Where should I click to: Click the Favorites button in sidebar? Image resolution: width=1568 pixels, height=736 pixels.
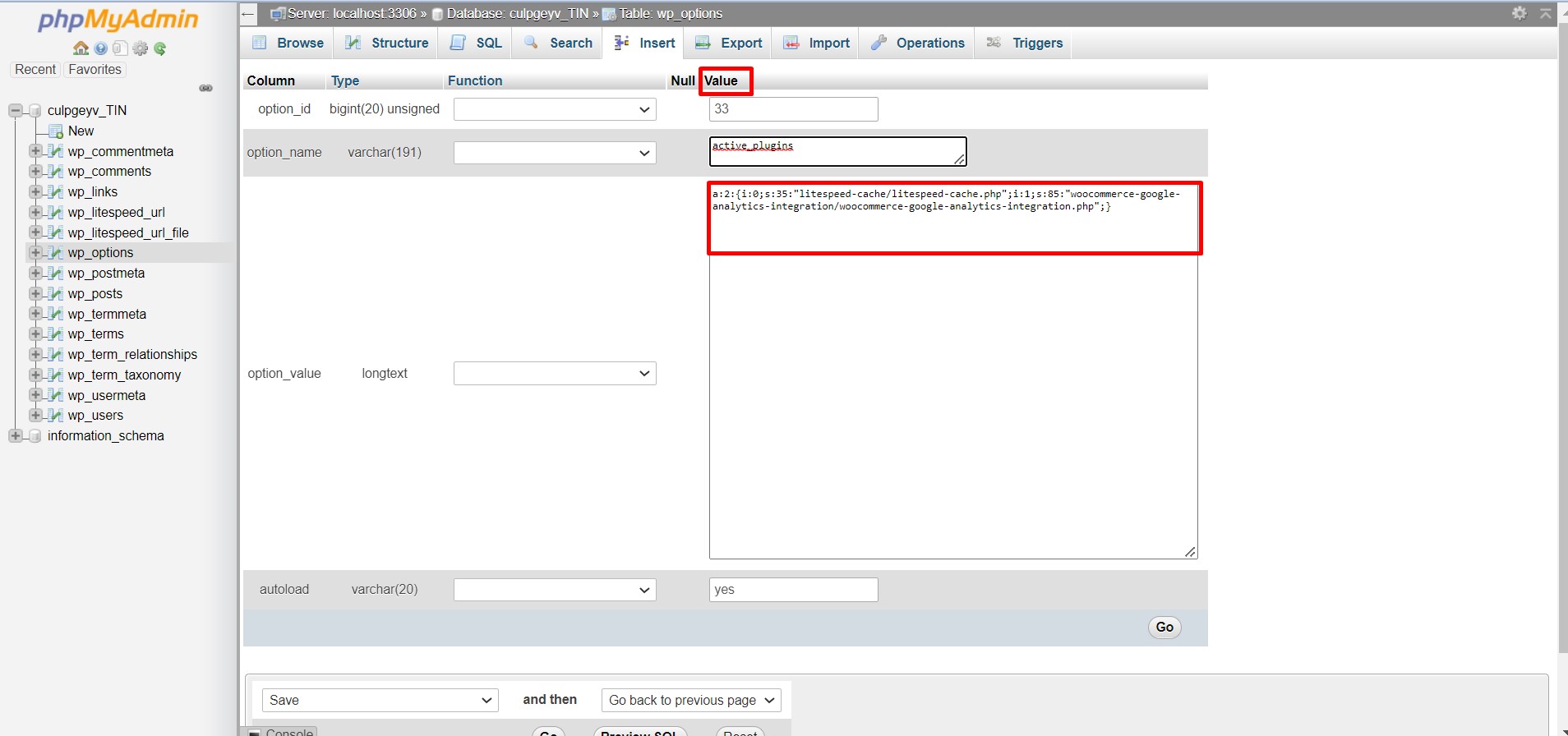[x=95, y=70]
